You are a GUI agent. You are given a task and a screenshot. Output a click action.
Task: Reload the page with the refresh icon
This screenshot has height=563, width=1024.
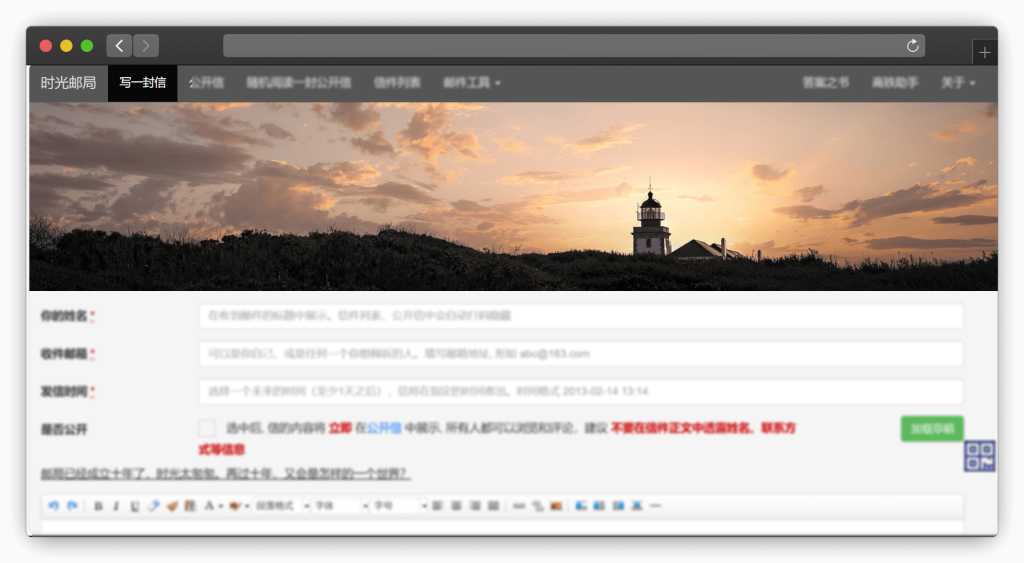coord(912,46)
